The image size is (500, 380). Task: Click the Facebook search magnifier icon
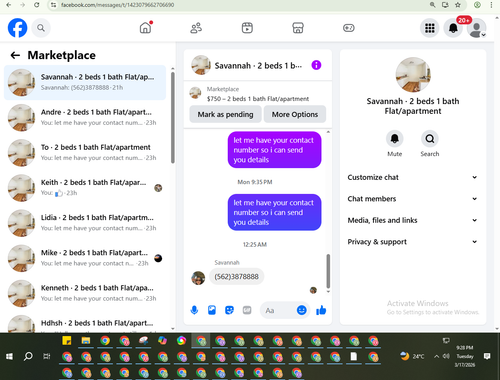click(41, 28)
